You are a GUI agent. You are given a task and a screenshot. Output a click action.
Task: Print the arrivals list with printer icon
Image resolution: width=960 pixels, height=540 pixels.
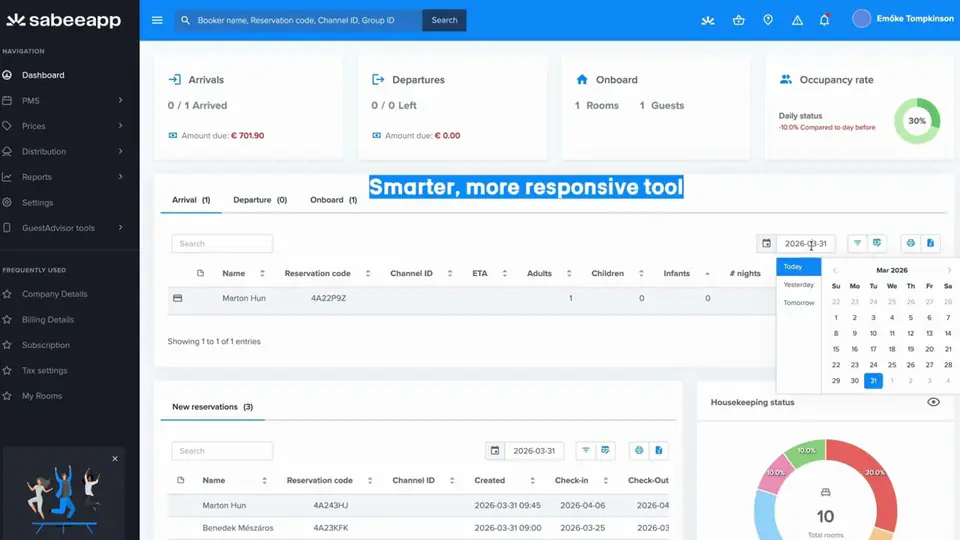[x=910, y=243]
